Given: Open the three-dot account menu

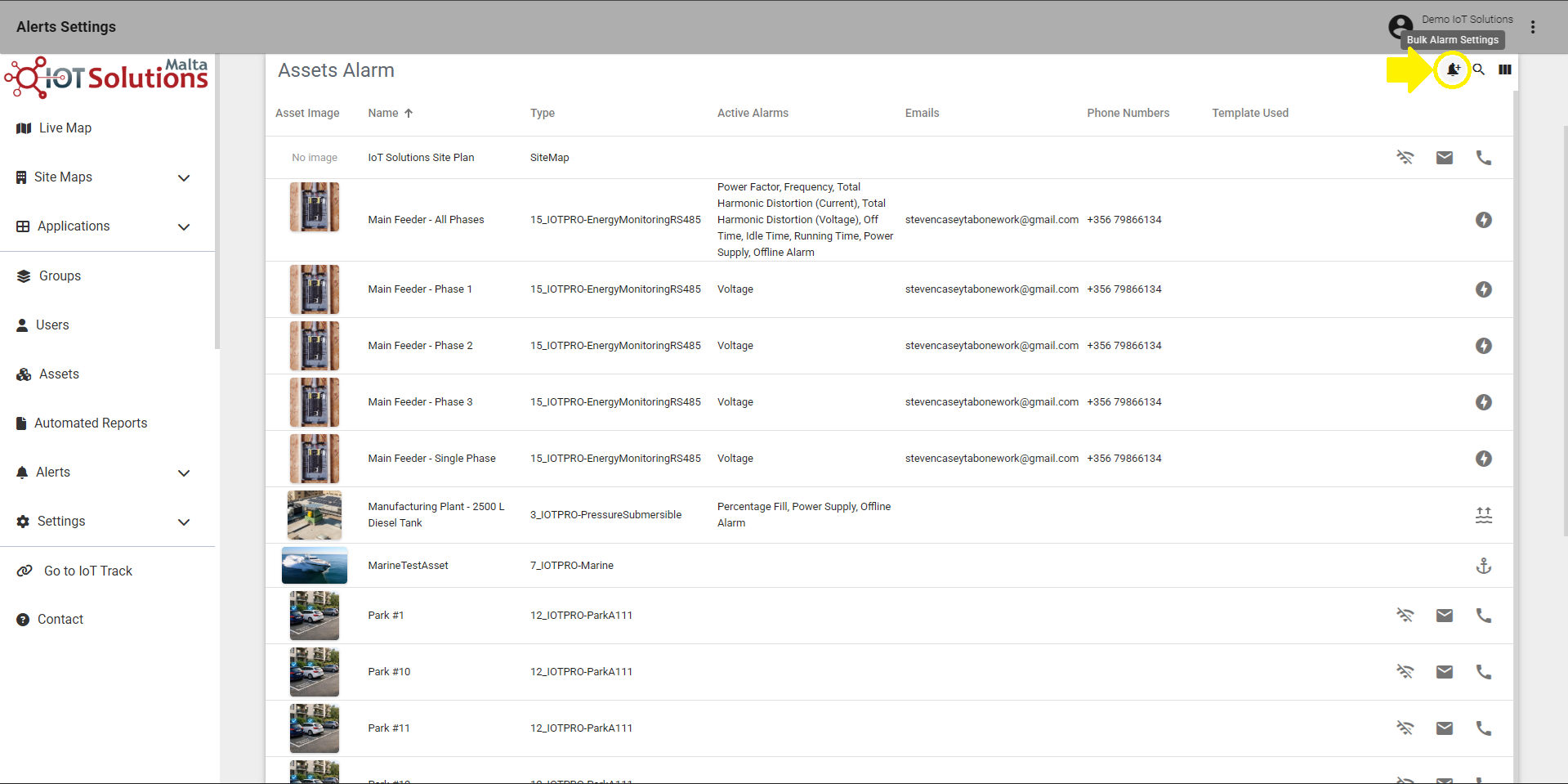Looking at the screenshot, I should coord(1533,27).
